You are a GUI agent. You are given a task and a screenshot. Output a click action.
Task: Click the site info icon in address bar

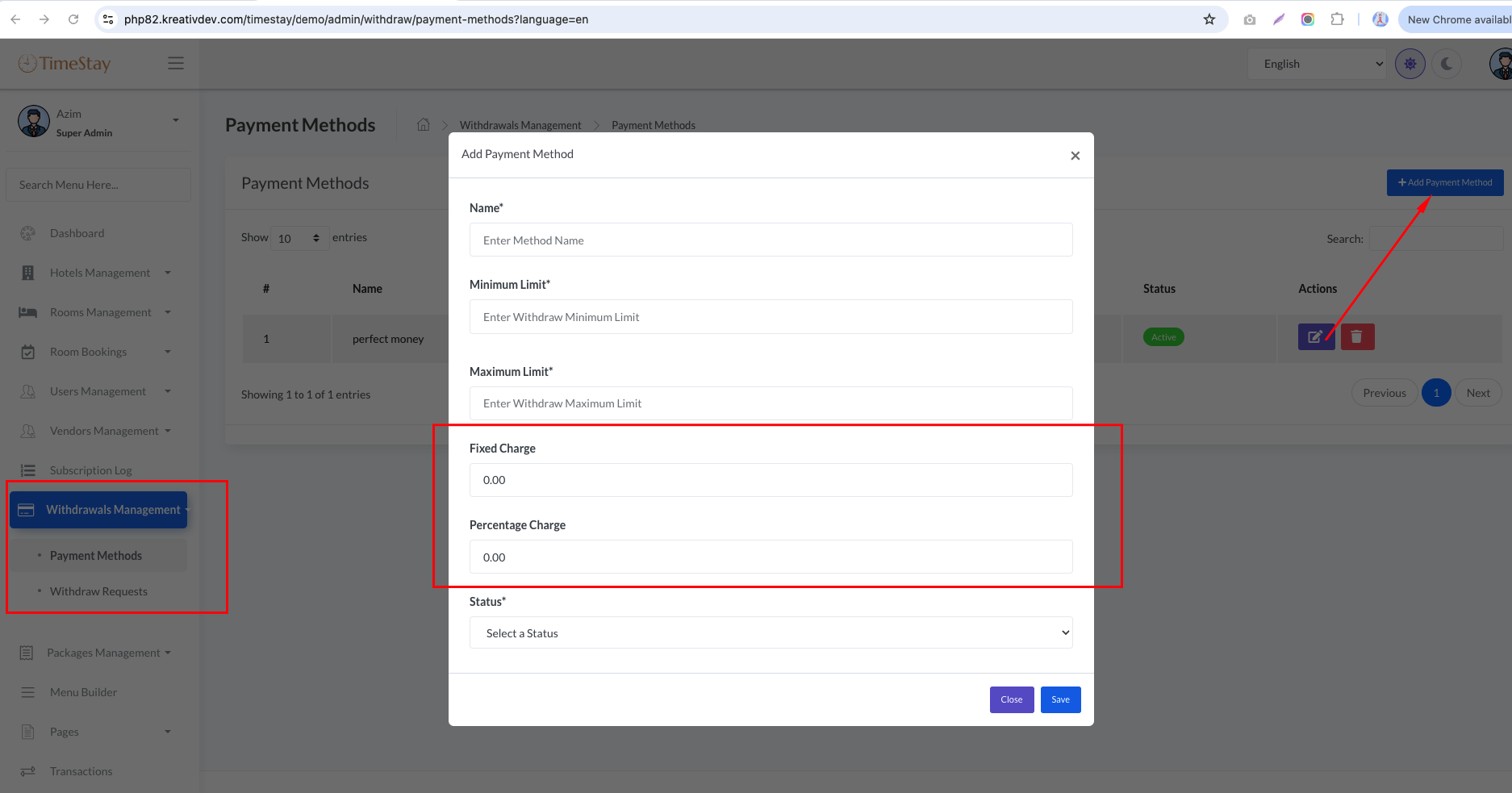tap(108, 19)
